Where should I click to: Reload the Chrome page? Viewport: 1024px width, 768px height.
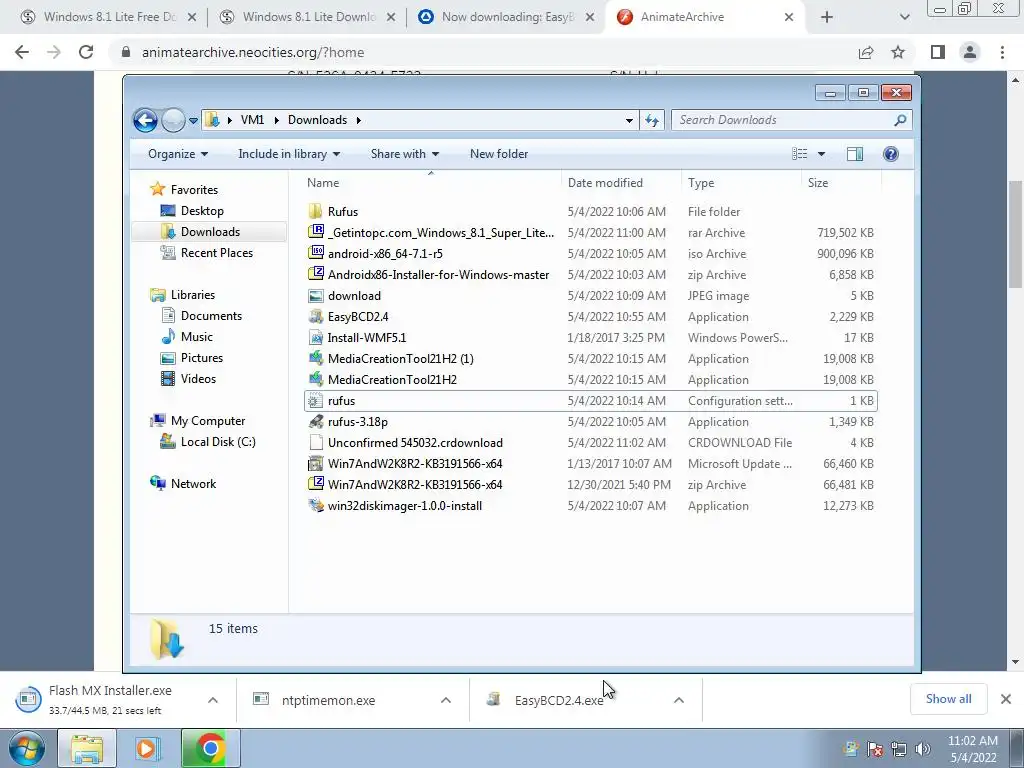[x=86, y=52]
